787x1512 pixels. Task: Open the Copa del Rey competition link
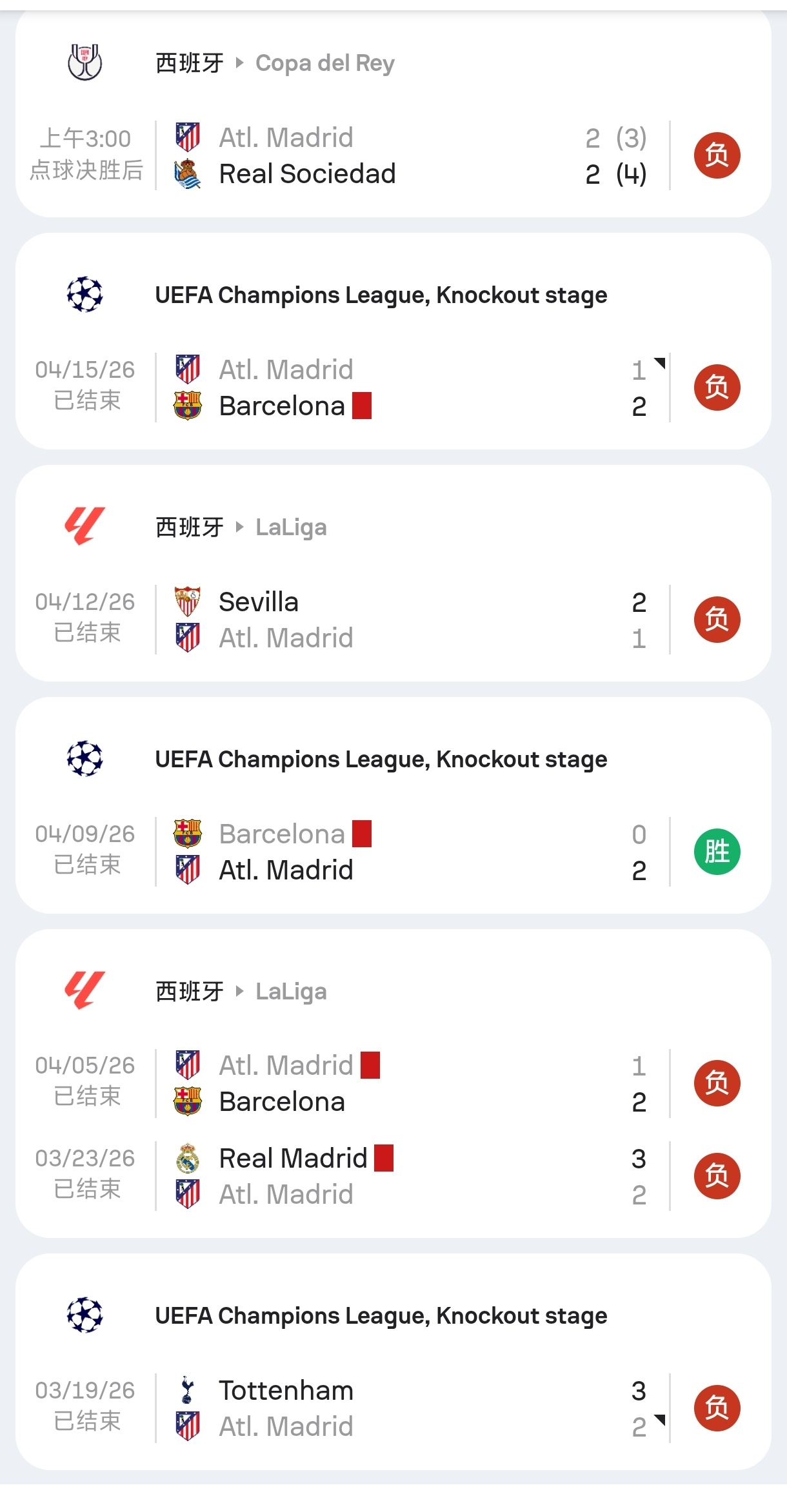(325, 63)
